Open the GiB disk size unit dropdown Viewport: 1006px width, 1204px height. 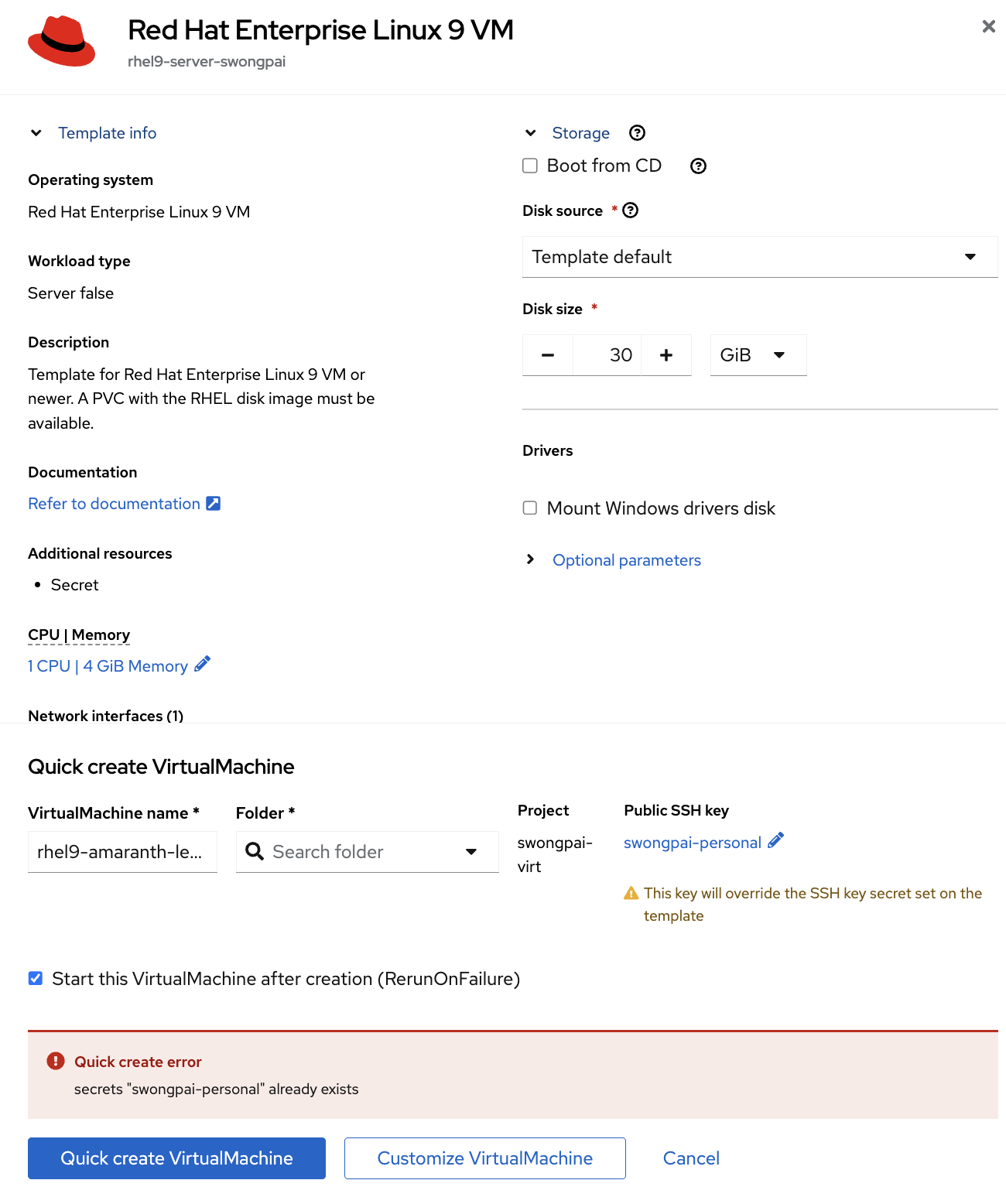point(758,355)
